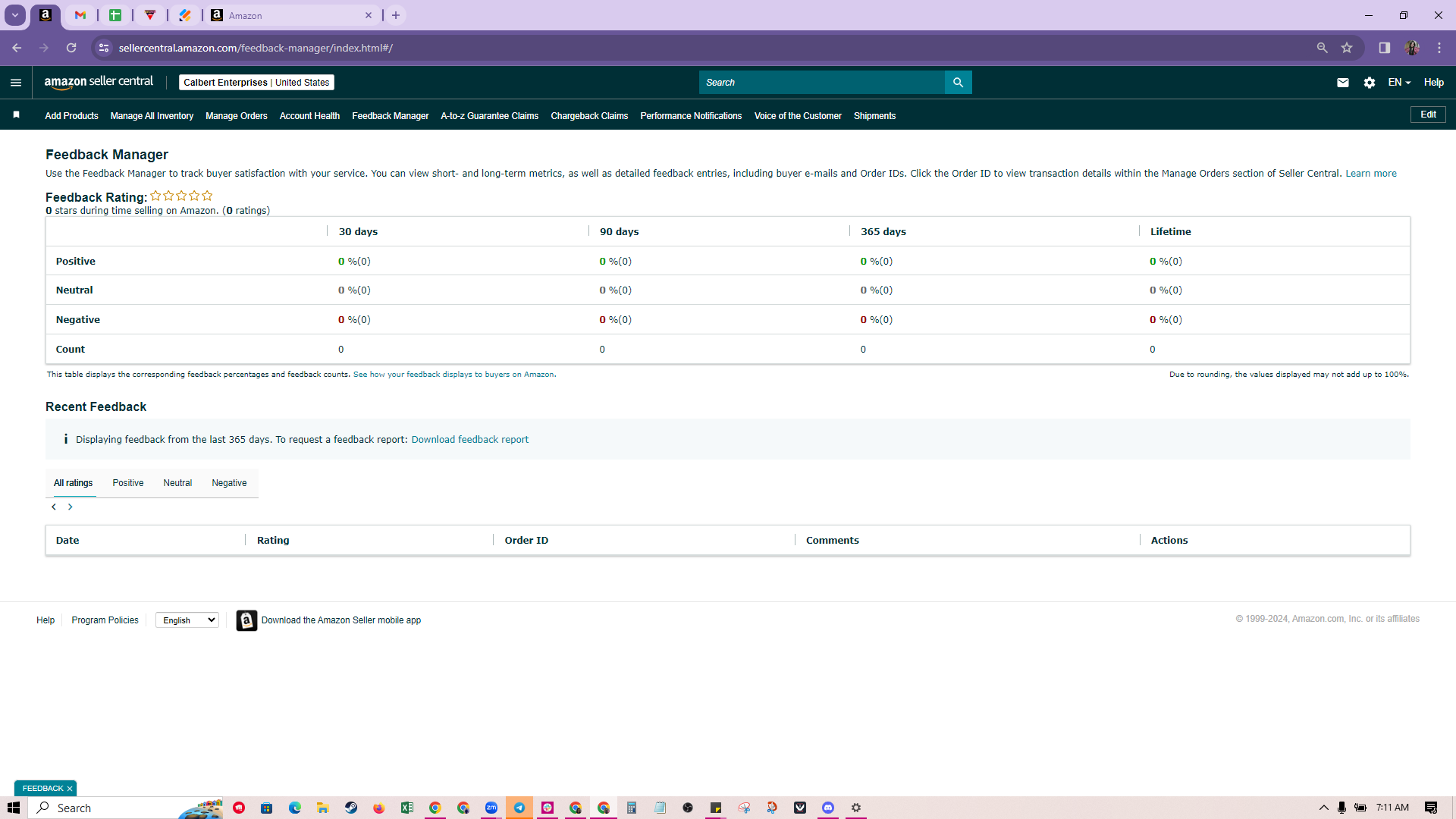The width and height of the screenshot is (1456, 819).
Task: Click the Calbert Enterprises account switcher
Action: (x=256, y=82)
